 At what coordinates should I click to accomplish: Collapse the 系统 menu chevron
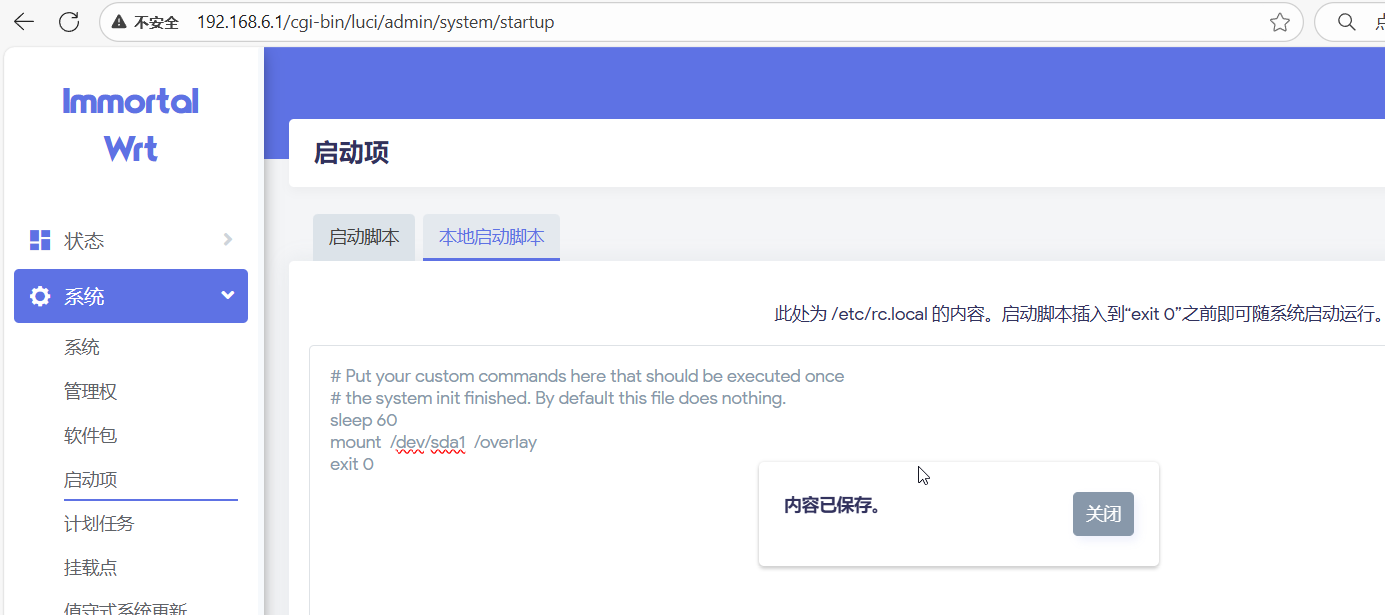[228, 296]
